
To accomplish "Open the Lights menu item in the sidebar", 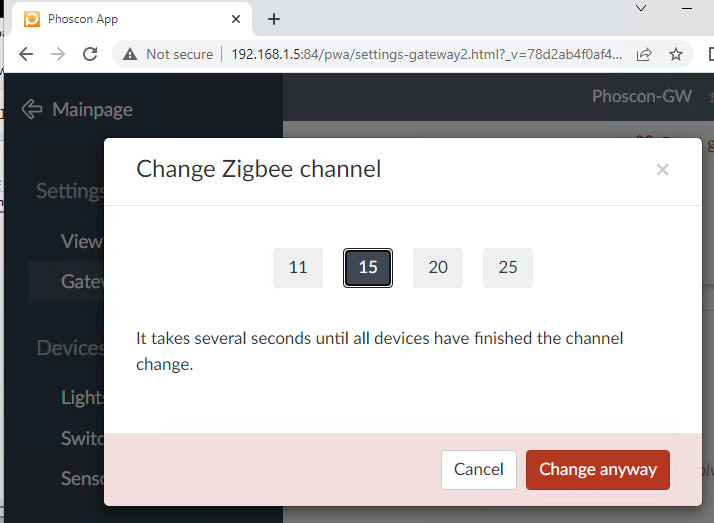I will 82,397.
